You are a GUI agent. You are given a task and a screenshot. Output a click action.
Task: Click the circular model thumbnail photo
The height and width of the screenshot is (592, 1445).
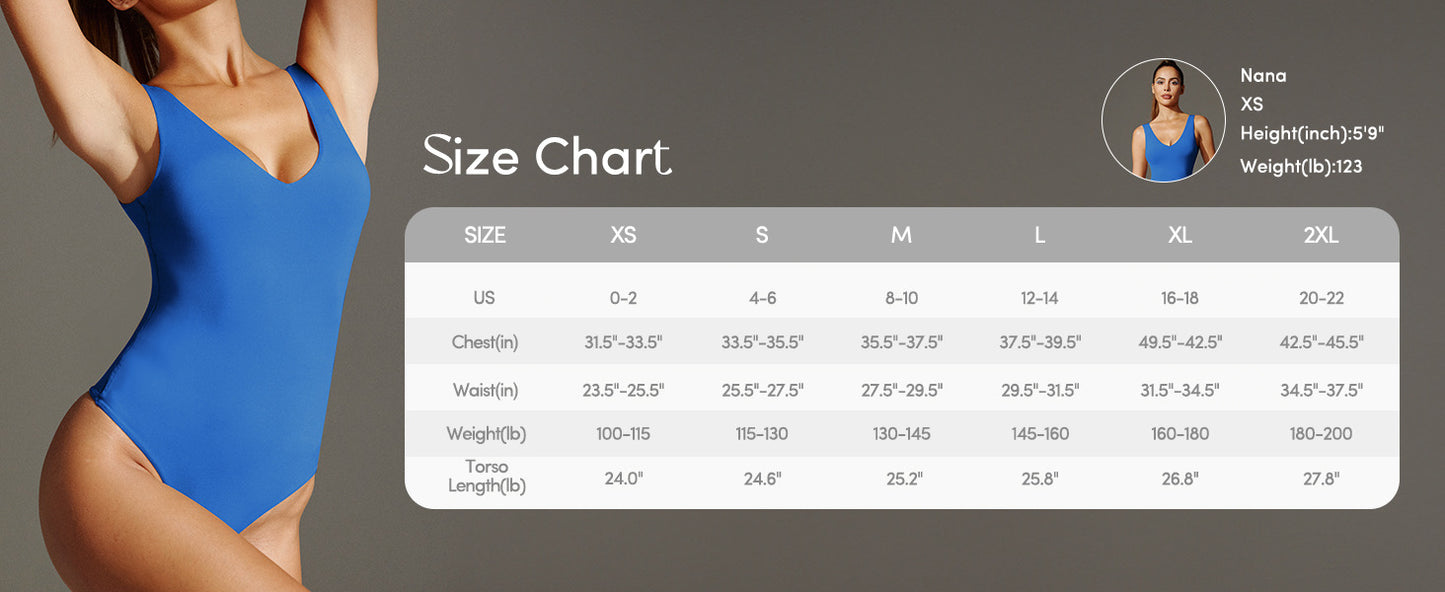1163,120
